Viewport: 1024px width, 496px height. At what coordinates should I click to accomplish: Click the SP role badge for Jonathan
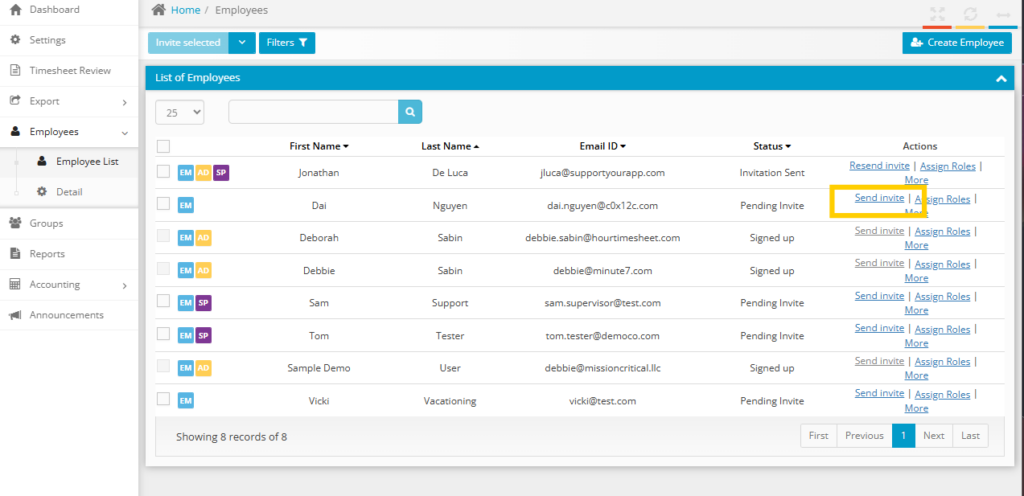[221, 173]
